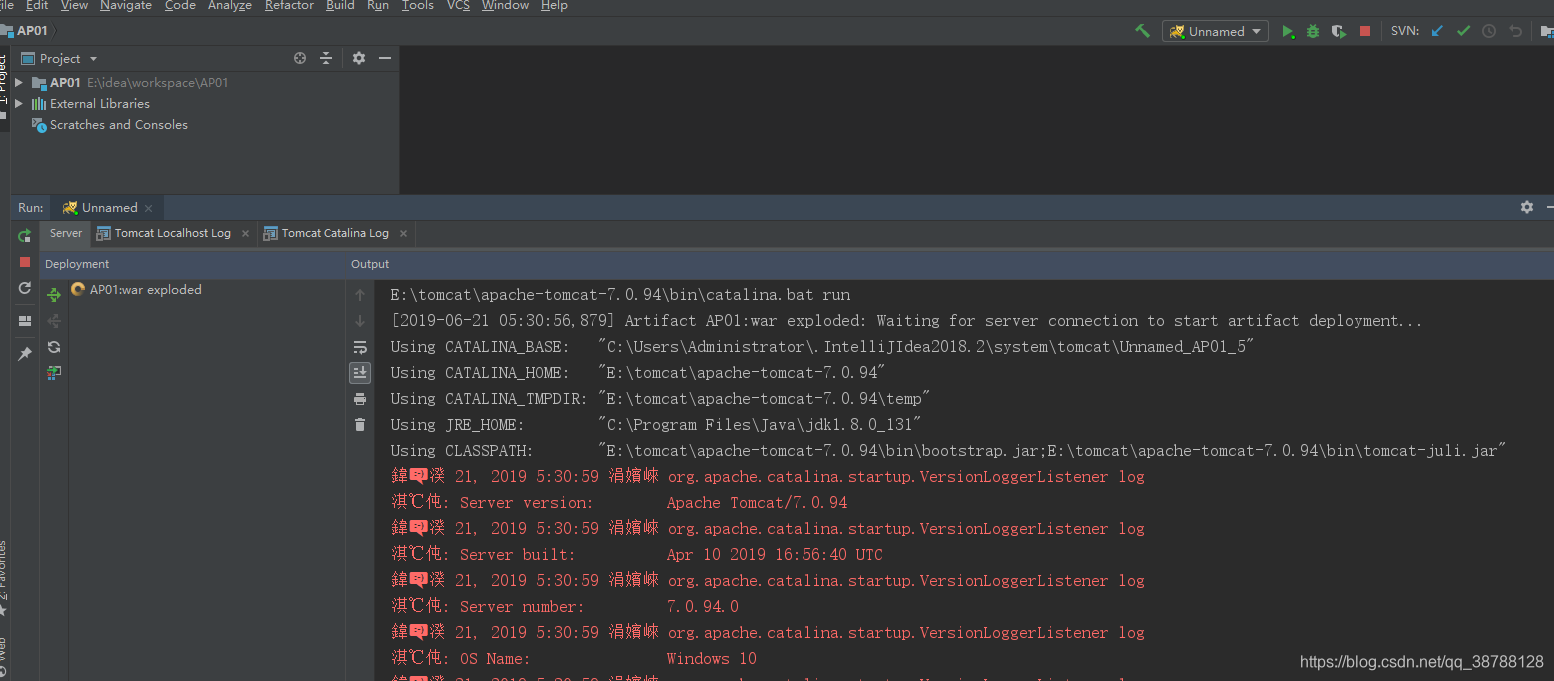
Task: Switch to the Tomcat Catalina Log tab
Action: (x=335, y=233)
